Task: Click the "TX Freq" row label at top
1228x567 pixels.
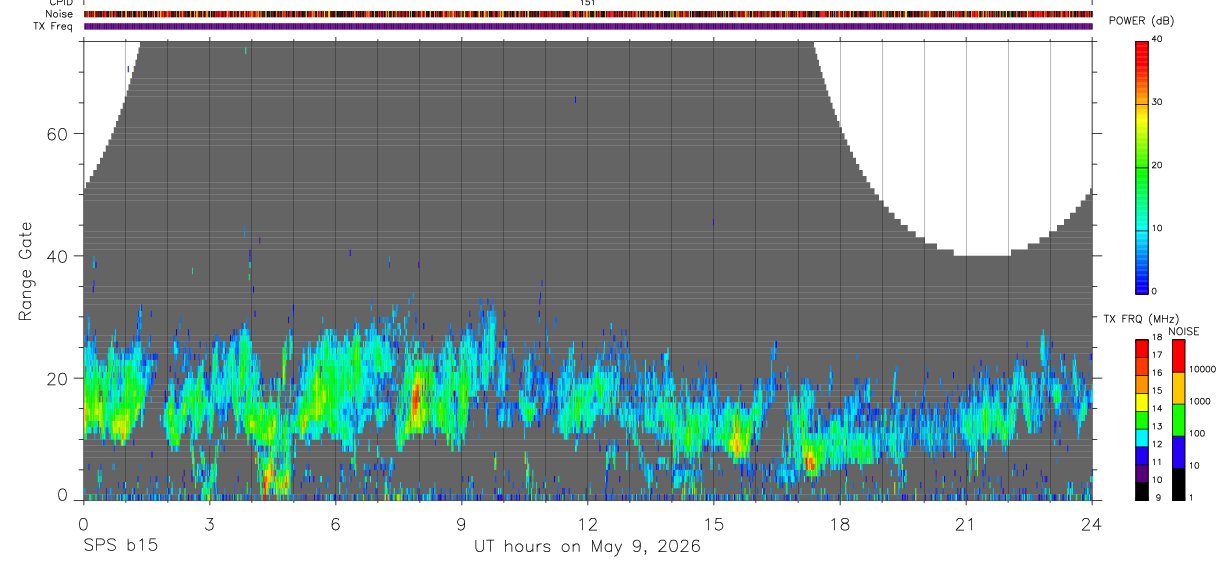Action: [55, 26]
